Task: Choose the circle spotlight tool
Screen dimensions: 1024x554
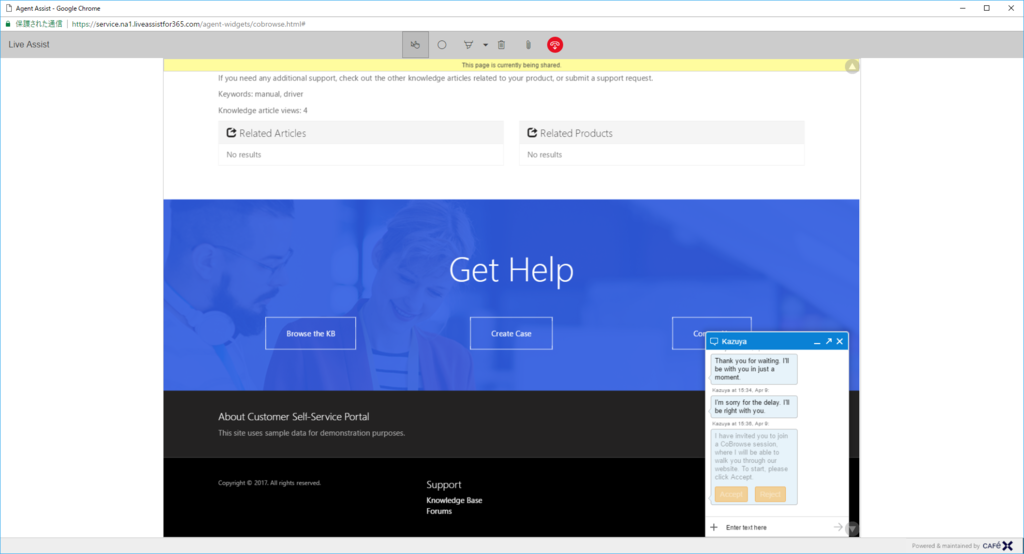Action: point(442,45)
